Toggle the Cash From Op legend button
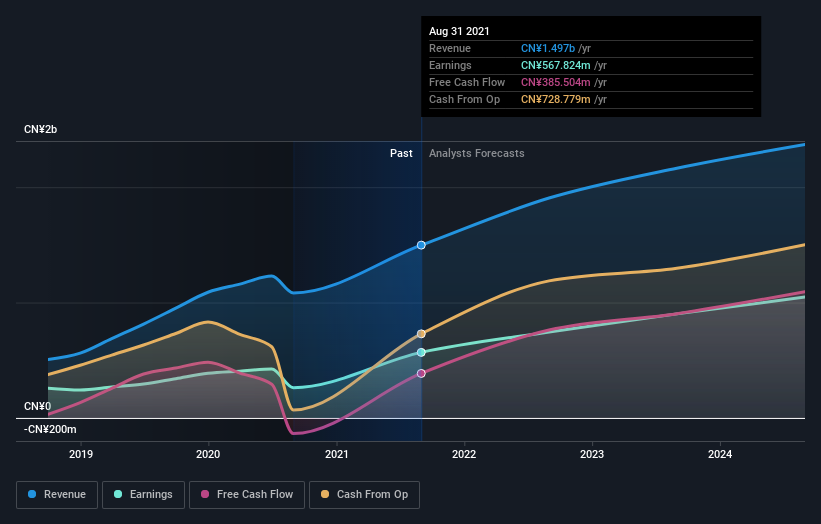Image resolution: width=821 pixels, height=524 pixels. pyautogui.click(x=364, y=495)
